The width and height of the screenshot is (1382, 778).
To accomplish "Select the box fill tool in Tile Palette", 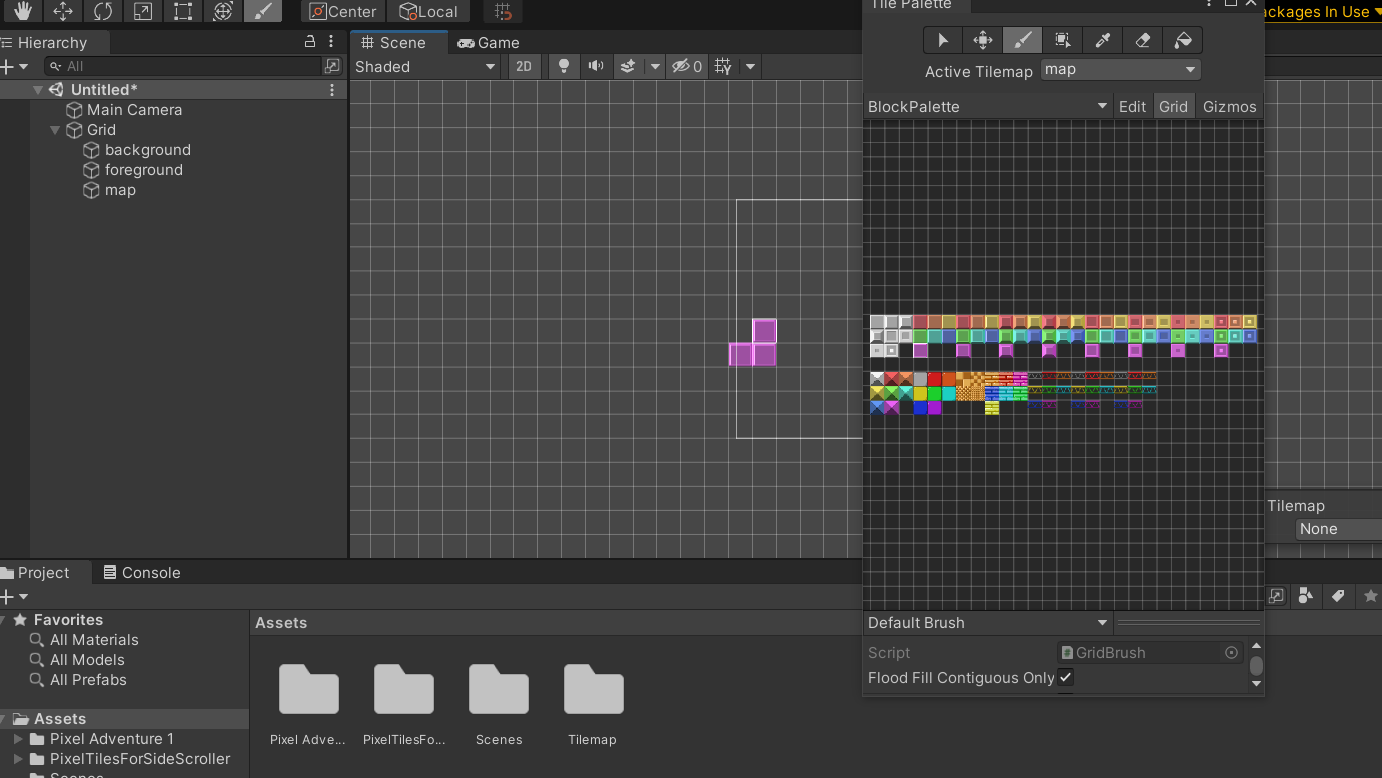I will (1062, 40).
